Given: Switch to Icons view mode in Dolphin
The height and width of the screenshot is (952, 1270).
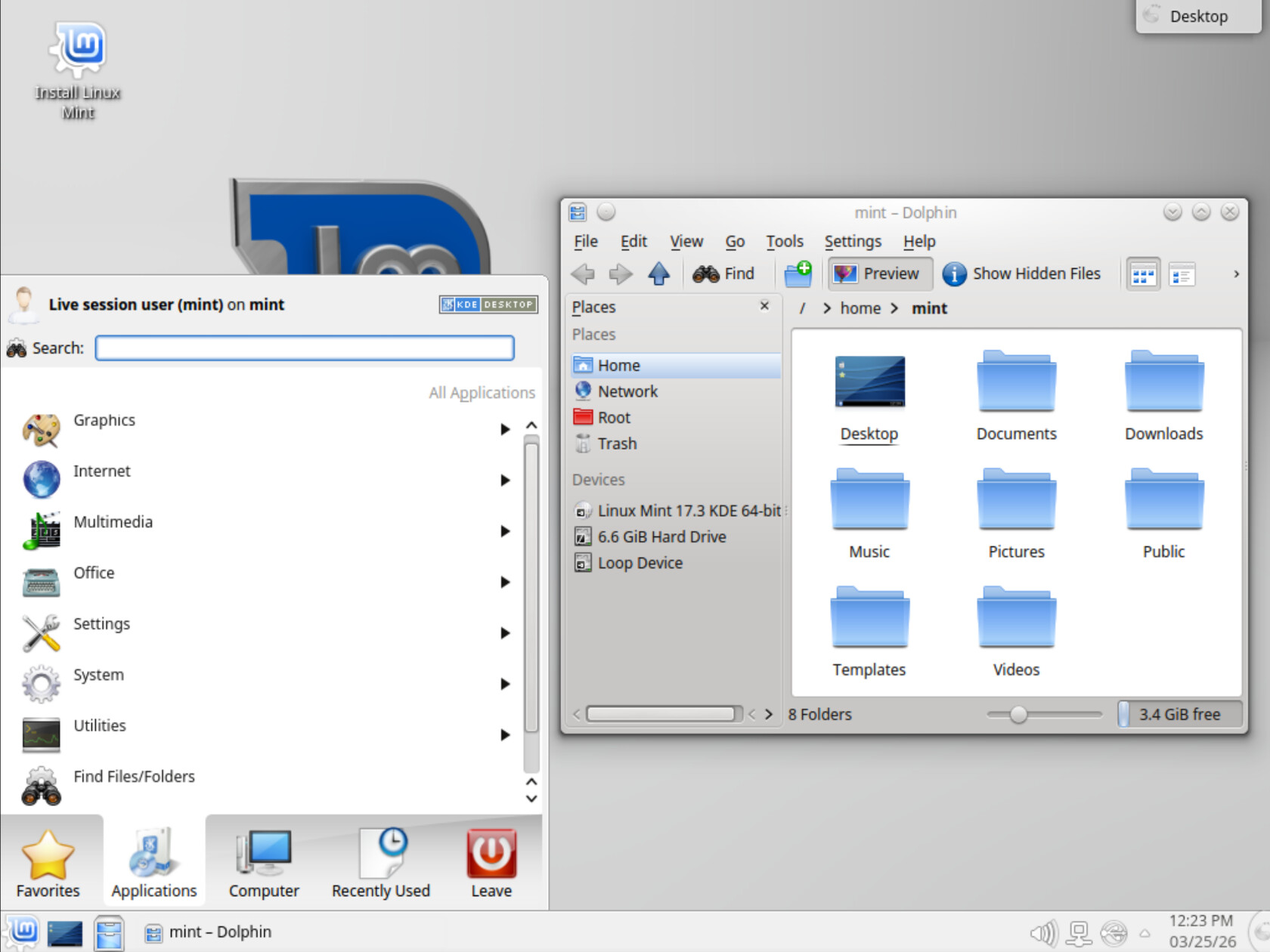Looking at the screenshot, I should tap(1142, 274).
